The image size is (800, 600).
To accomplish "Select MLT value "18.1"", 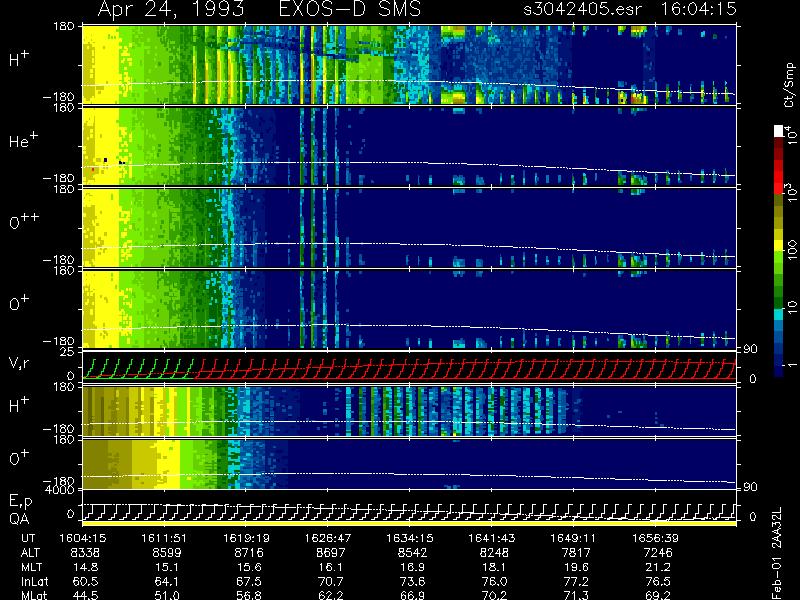I will [x=494, y=567].
